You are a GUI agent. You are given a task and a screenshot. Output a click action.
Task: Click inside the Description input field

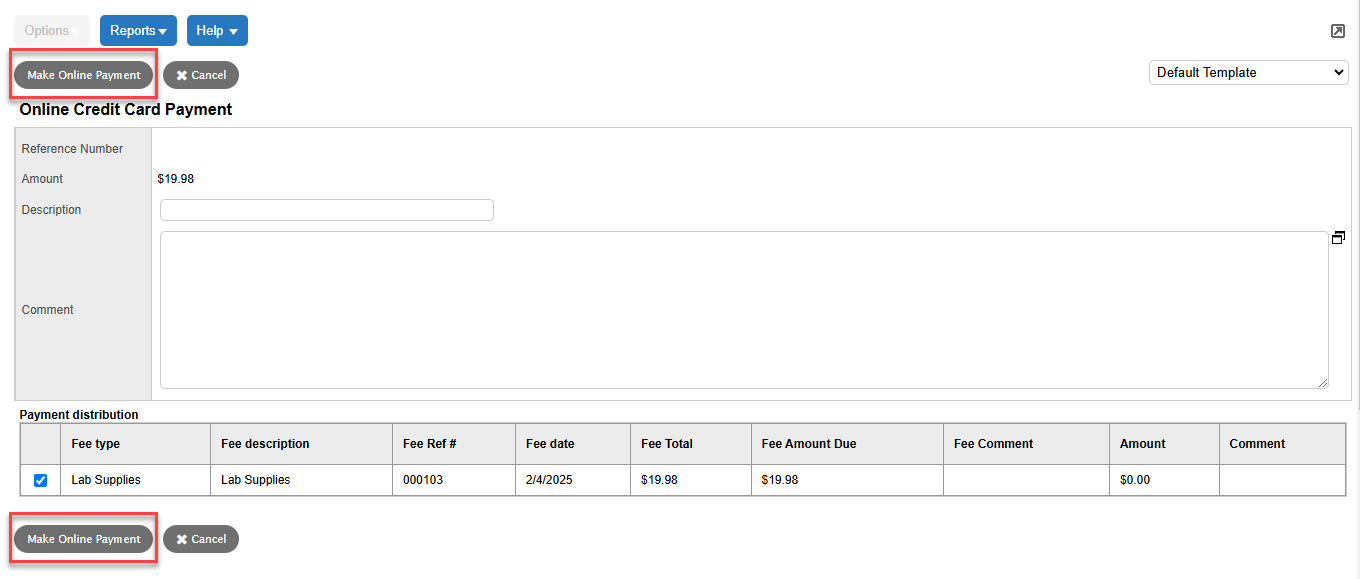coord(326,209)
